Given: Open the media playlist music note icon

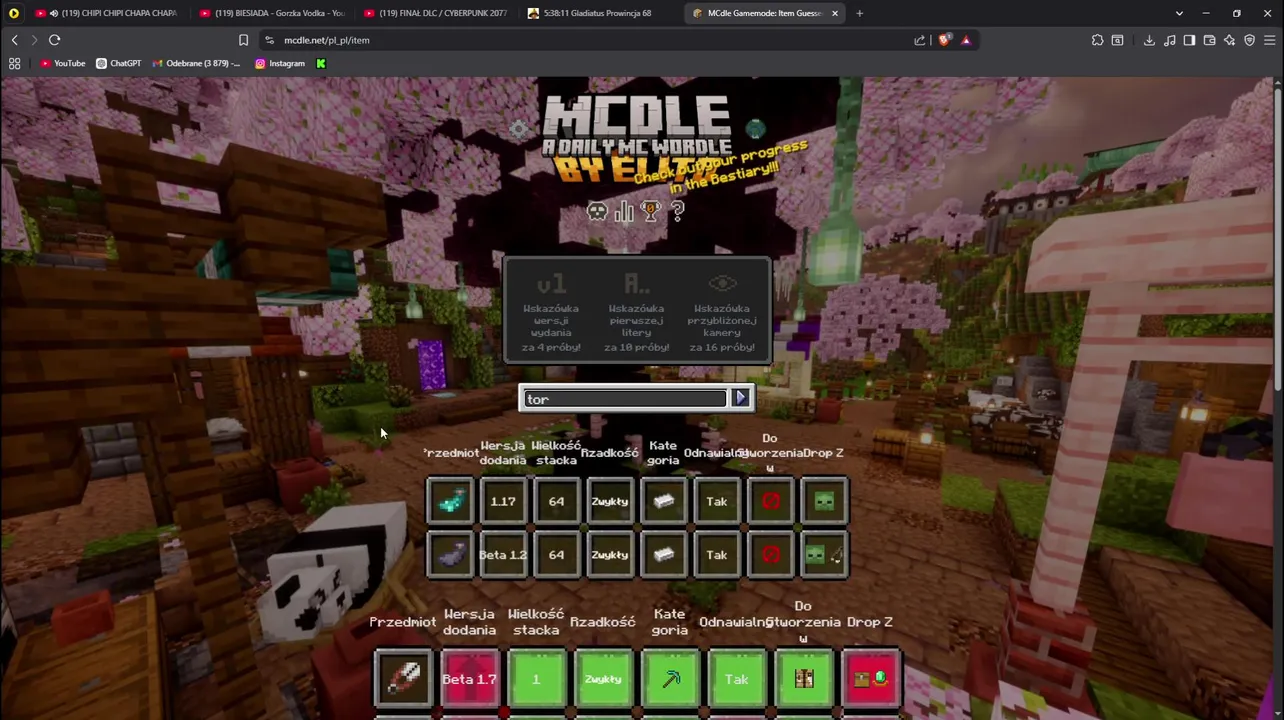Looking at the screenshot, I should click(x=1169, y=40).
